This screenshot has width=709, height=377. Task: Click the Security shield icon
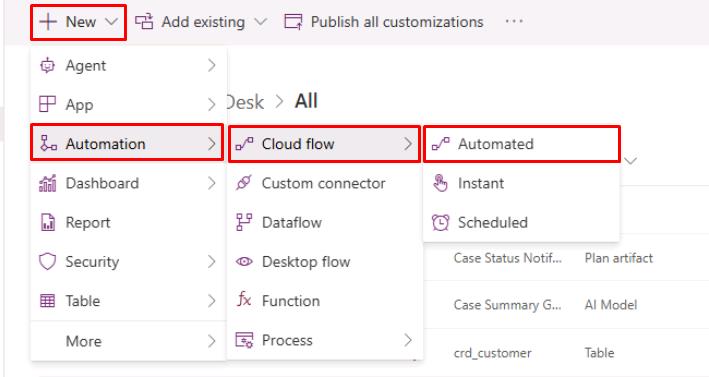click(x=47, y=262)
